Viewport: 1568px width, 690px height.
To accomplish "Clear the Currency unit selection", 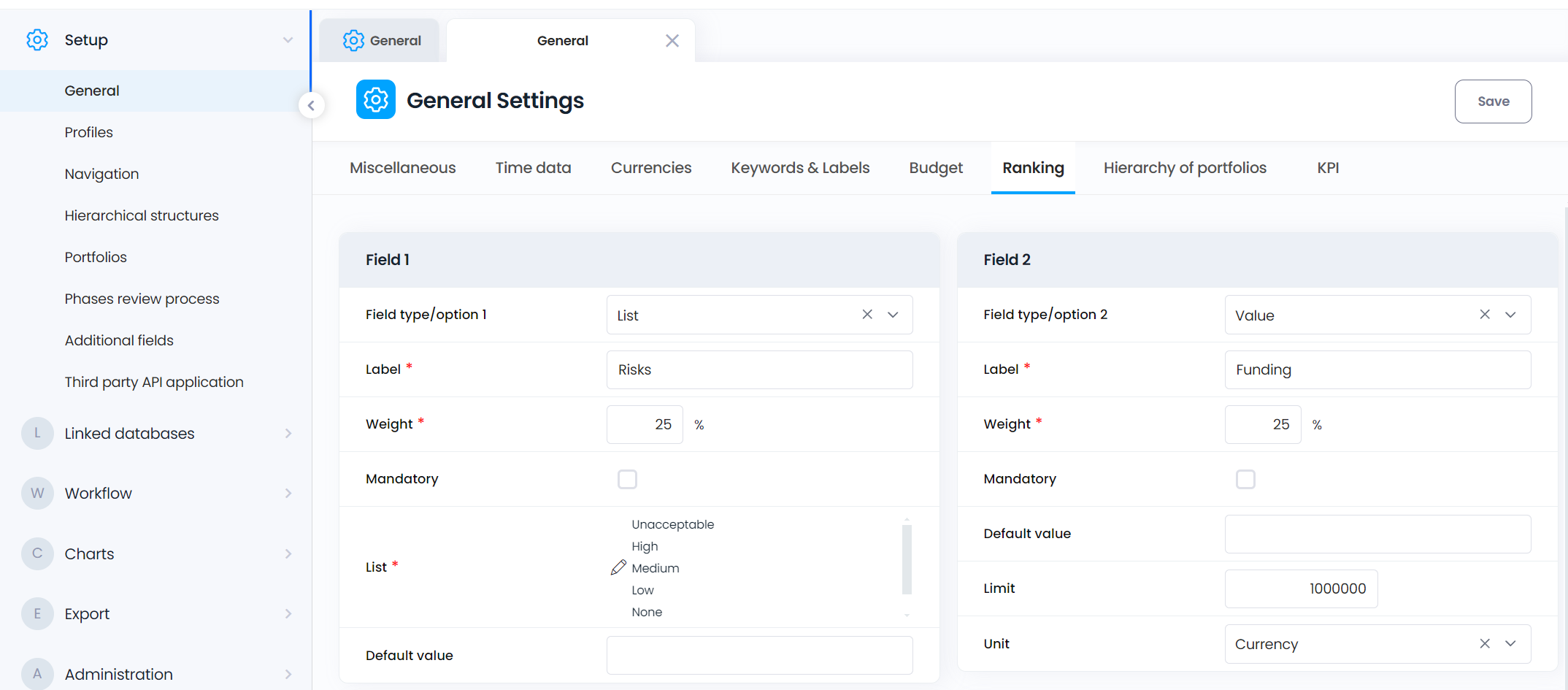I will pos(1484,643).
